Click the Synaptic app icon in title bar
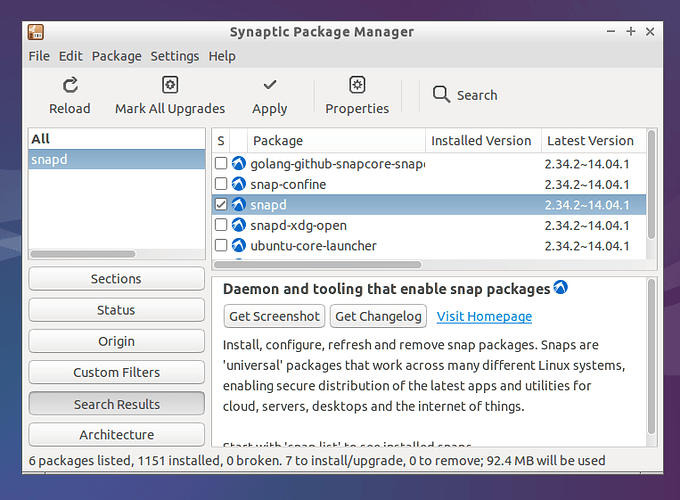 (x=36, y=32)
